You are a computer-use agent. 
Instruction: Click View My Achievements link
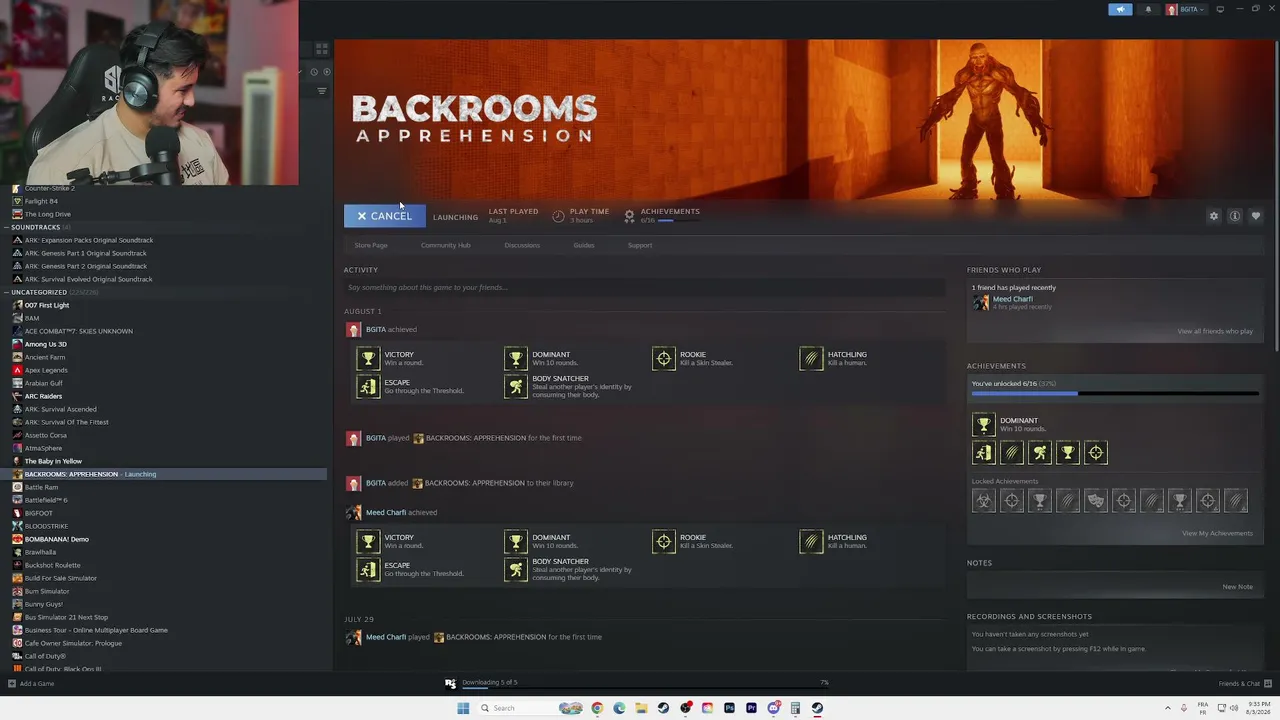tap(1217, 533)
